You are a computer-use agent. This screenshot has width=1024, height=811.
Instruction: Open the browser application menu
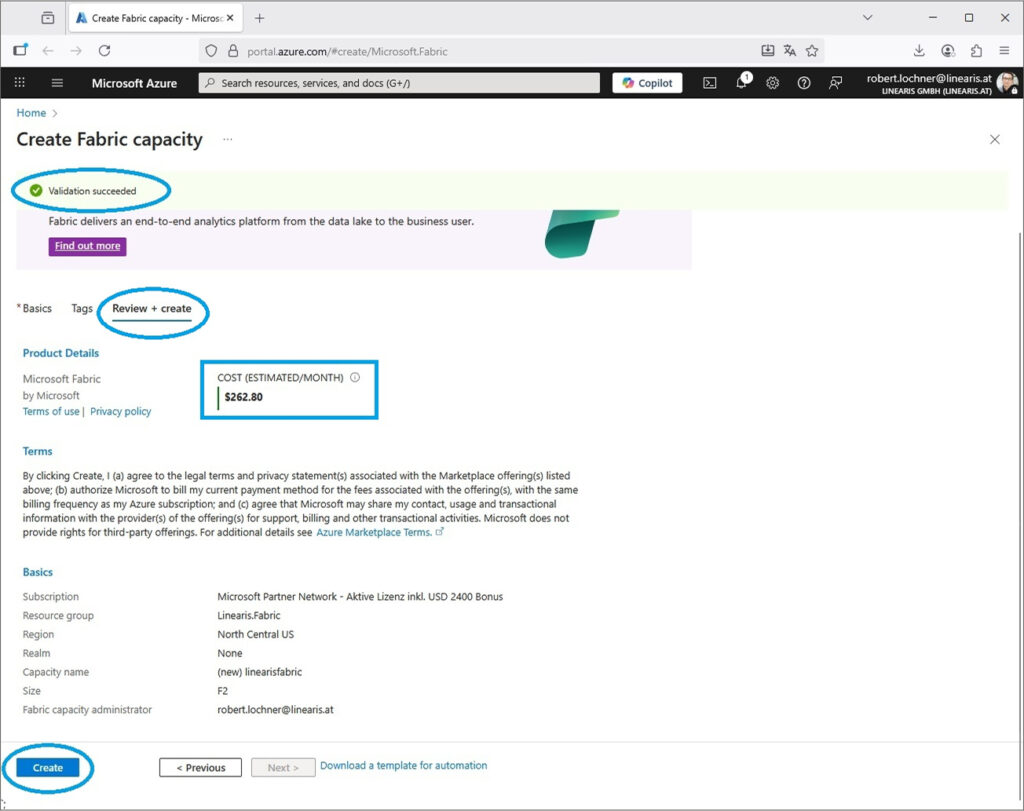(1004, 51)
